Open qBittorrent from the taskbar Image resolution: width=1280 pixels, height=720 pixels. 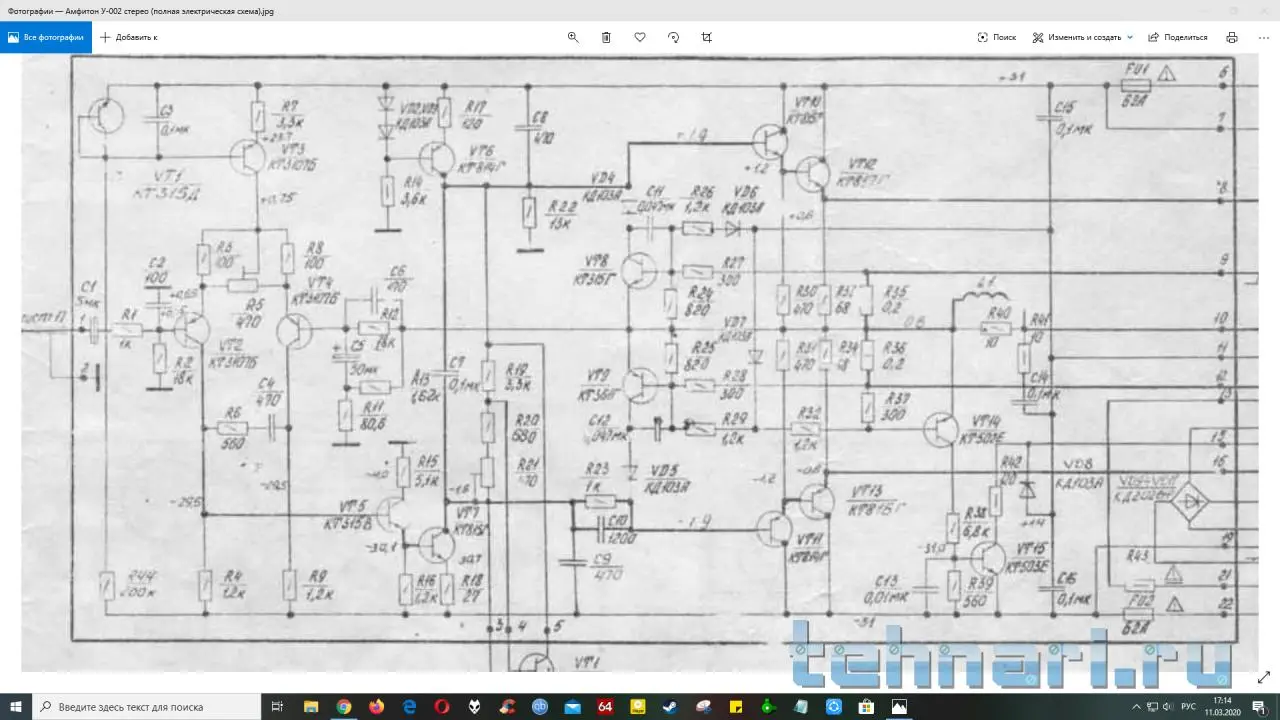click(539, 706)
